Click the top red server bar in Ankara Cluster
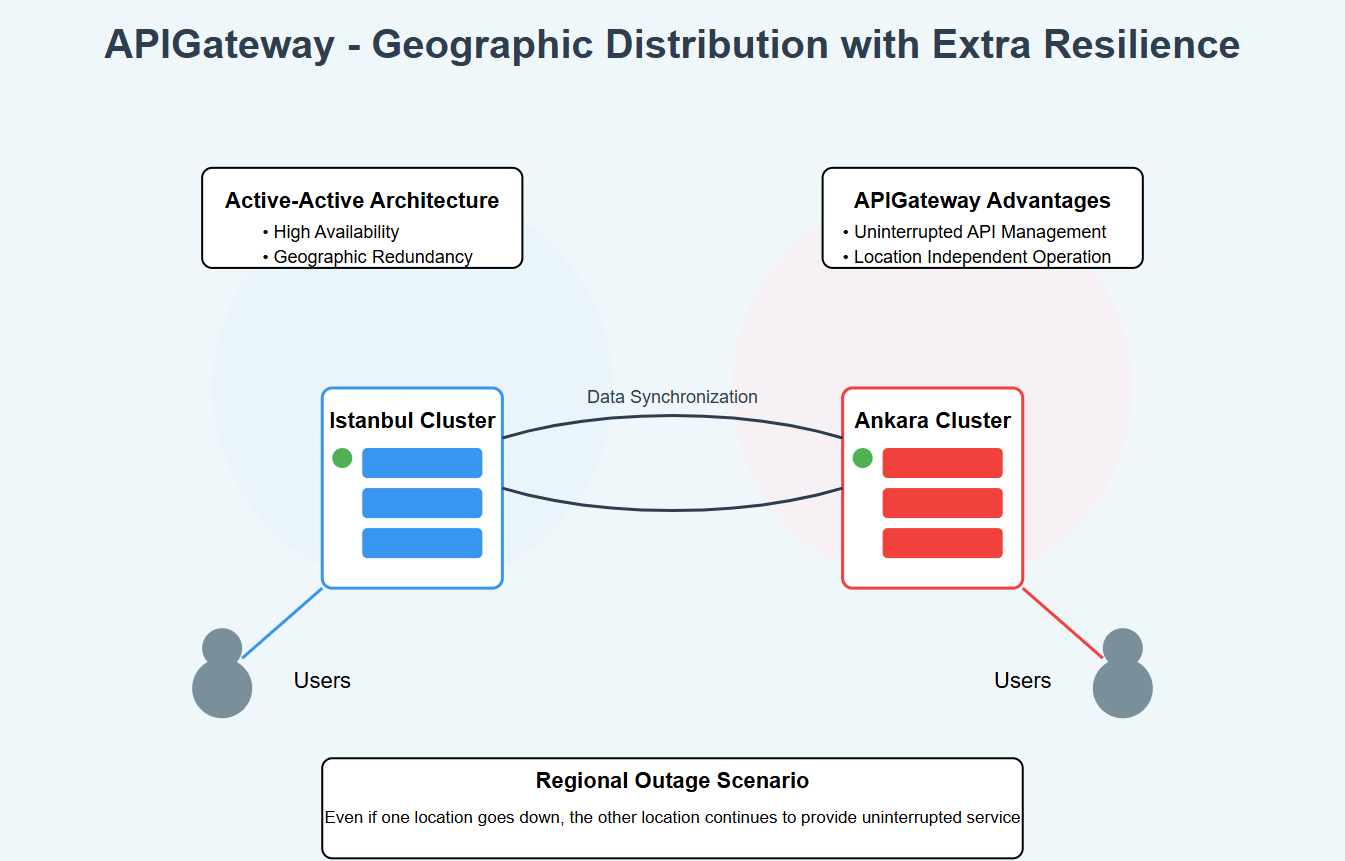This screenshot has width=1345, height=861. point(942,463)
